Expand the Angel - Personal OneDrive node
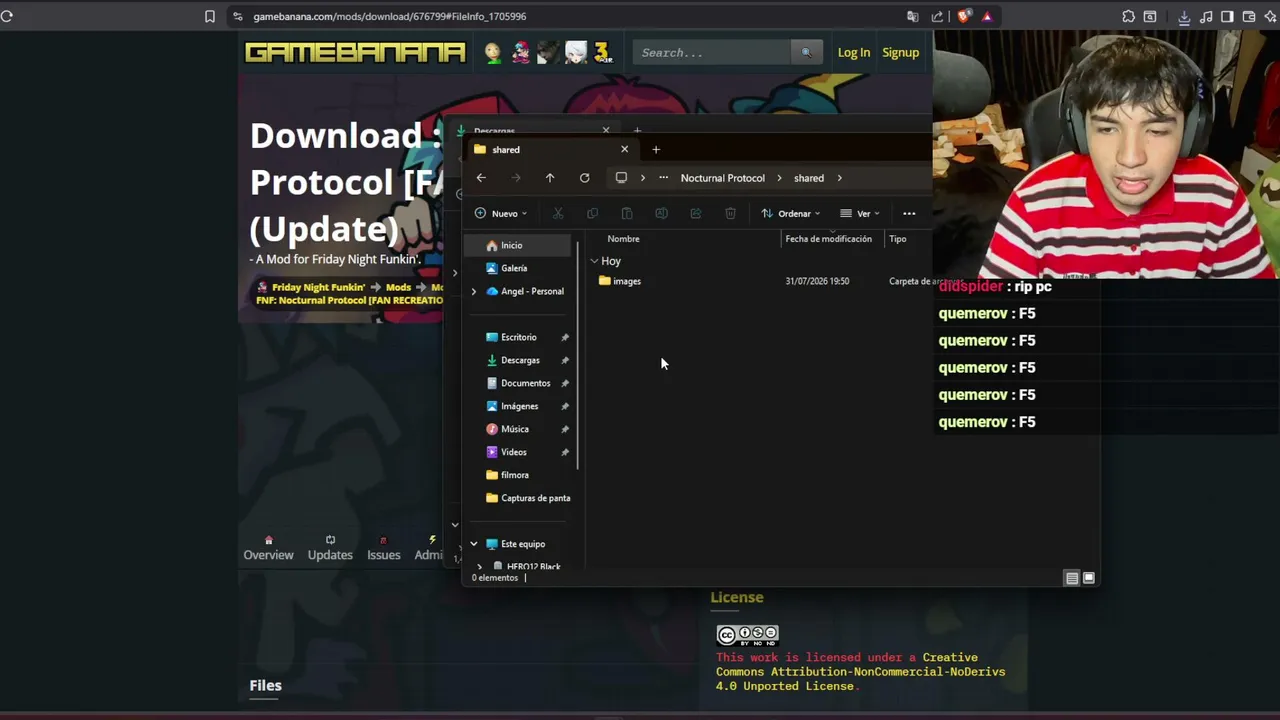 [474, 291]
